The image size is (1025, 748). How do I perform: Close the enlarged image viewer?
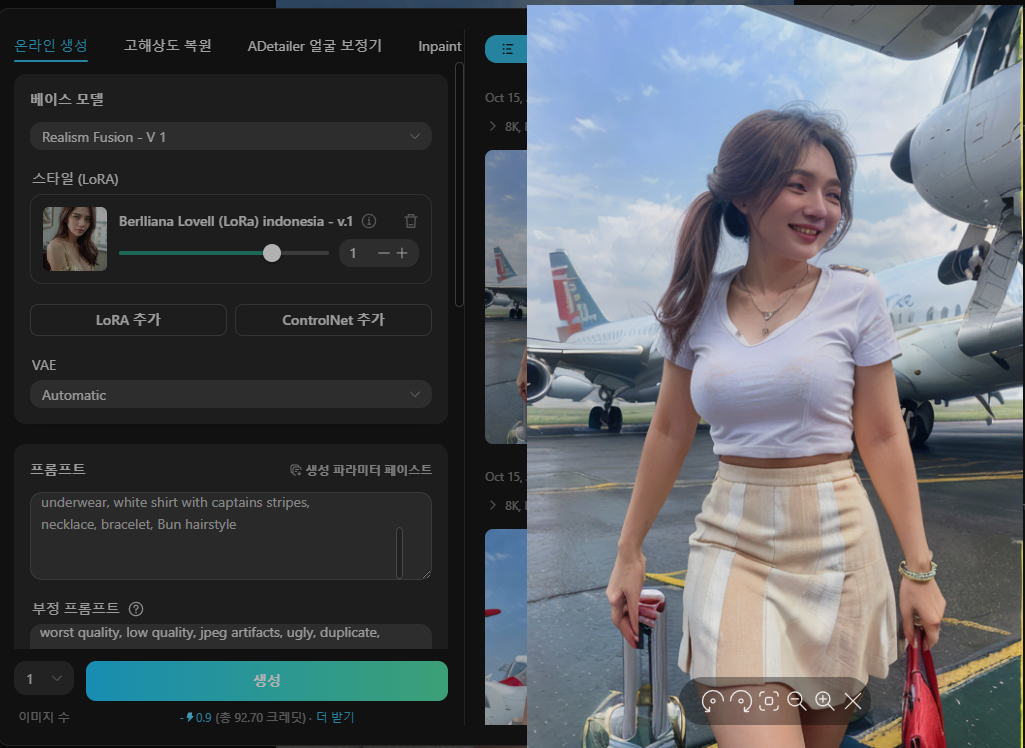[852, 702]
